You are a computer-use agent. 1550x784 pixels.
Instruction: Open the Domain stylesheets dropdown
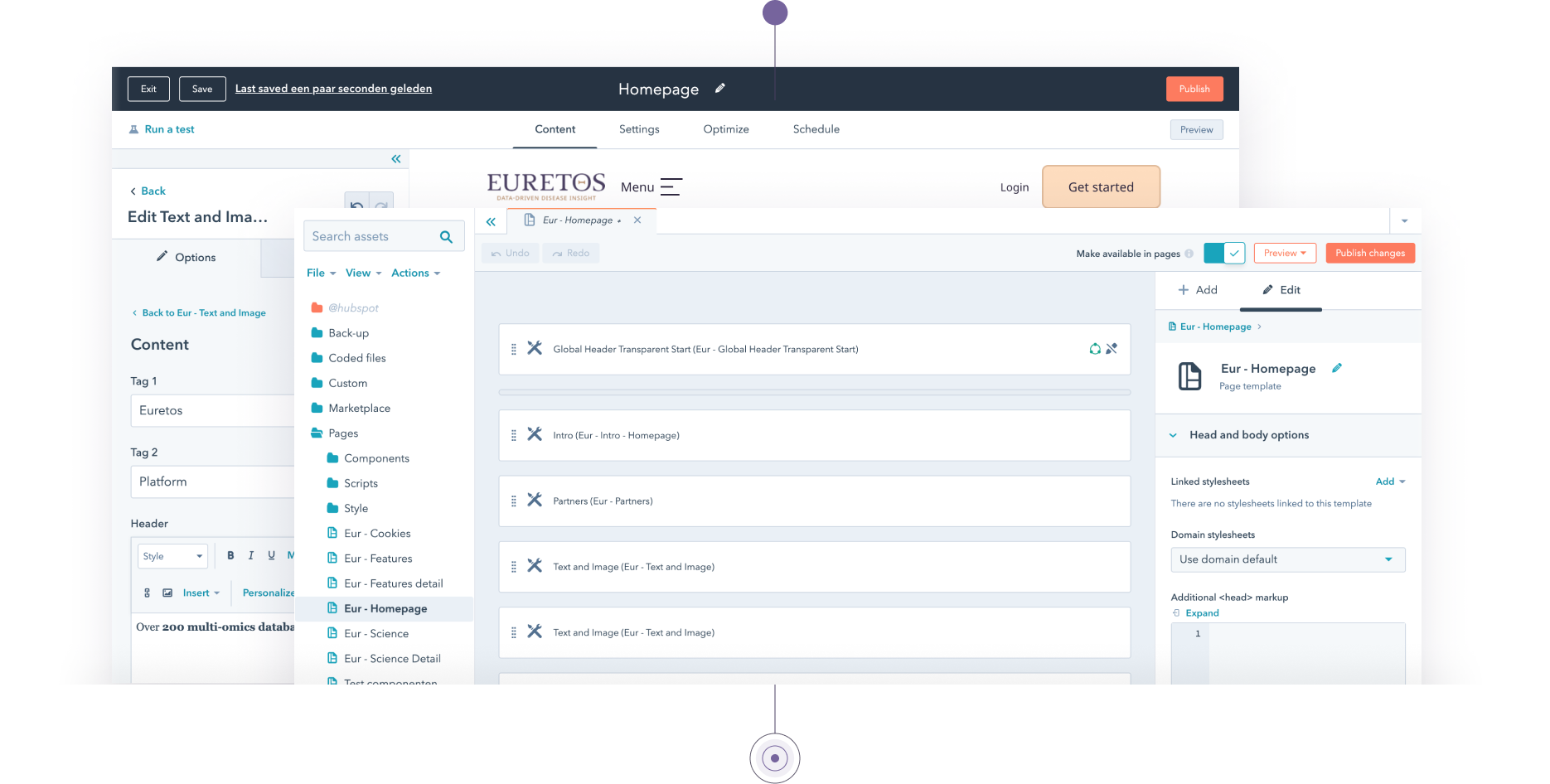coord(1287,559)
